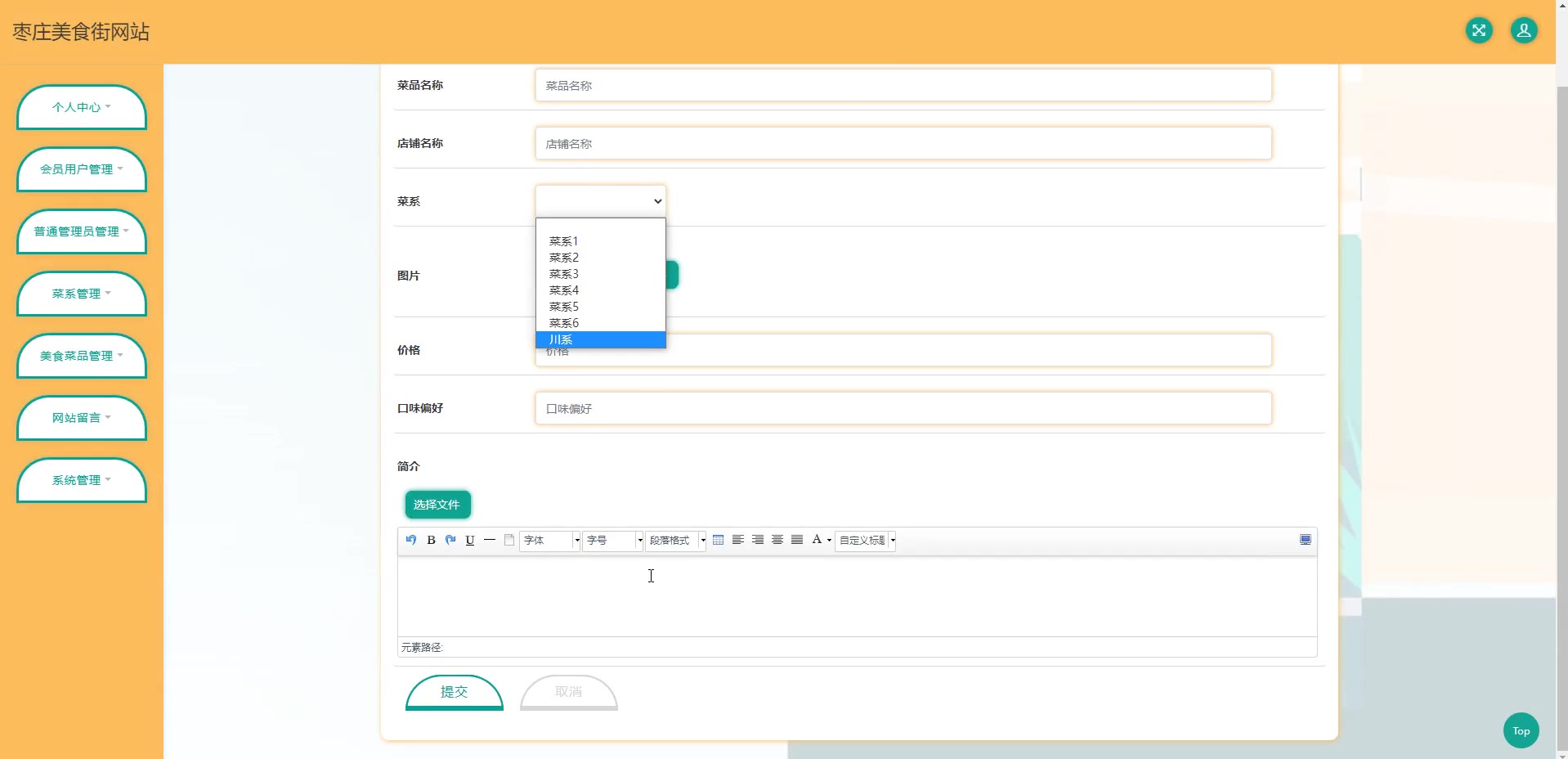Open the user profile icon in header

[1523, 31]
